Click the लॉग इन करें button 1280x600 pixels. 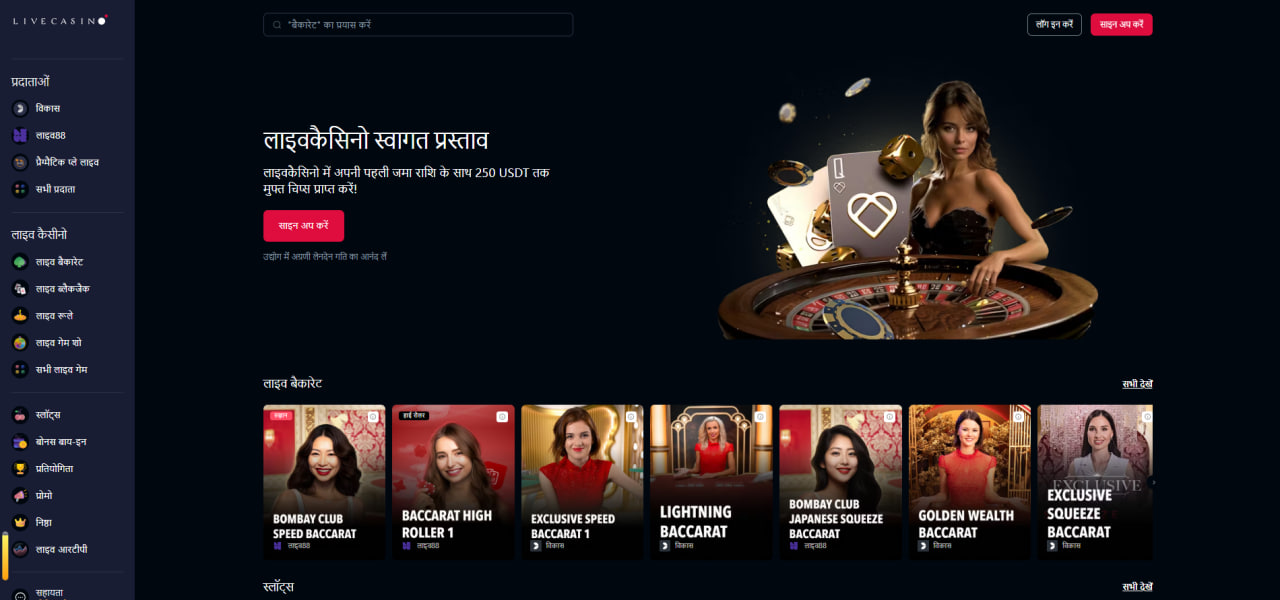click(1054, 24)
